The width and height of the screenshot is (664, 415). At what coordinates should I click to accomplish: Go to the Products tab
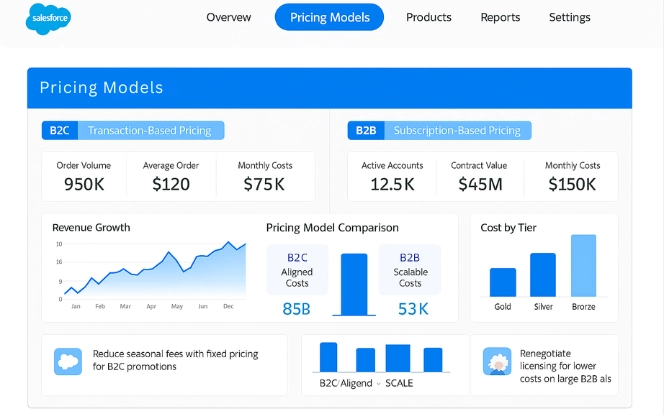pos(428,17)
